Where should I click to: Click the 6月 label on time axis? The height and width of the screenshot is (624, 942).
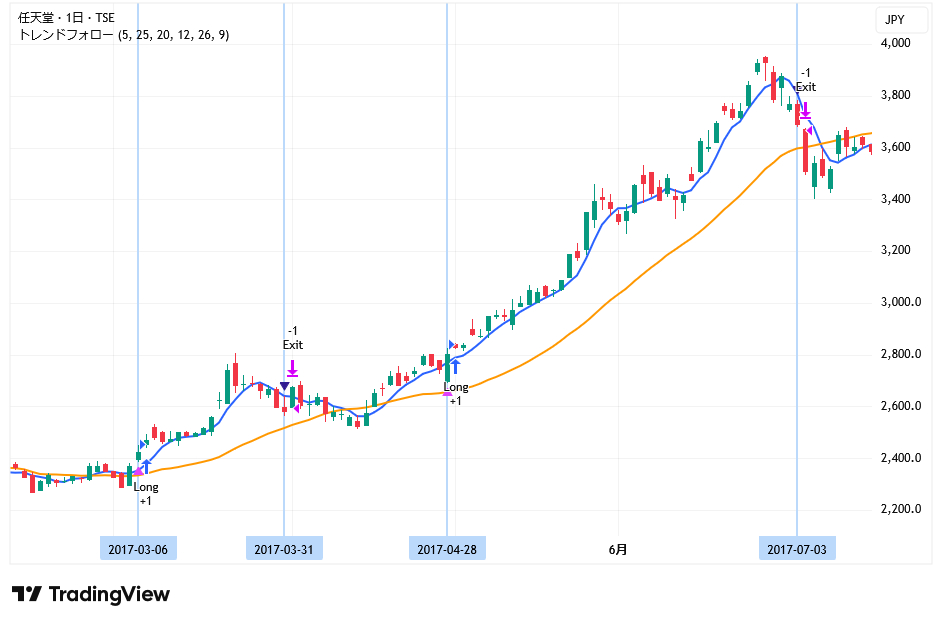coord(619,549)
